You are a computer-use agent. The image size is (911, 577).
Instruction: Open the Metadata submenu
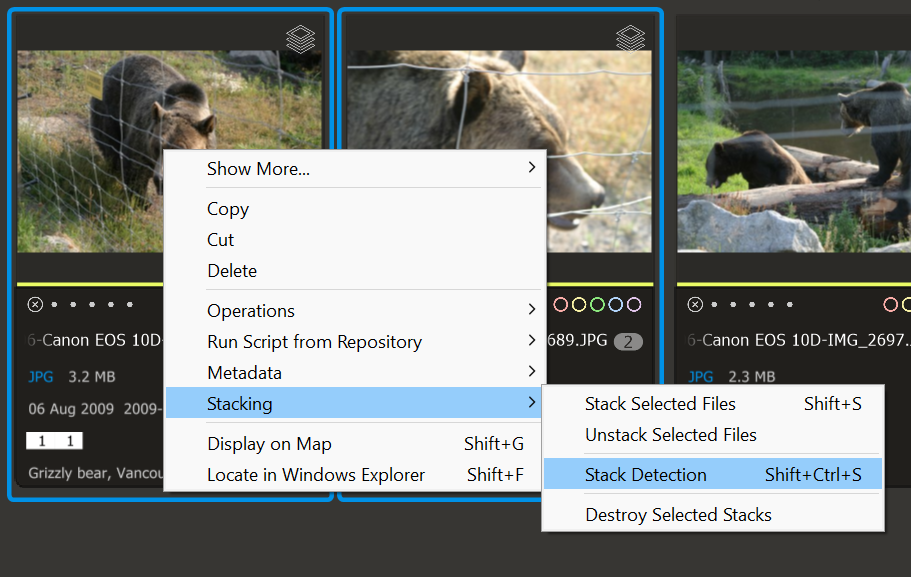pyautogui.click(x=355, y=372)
